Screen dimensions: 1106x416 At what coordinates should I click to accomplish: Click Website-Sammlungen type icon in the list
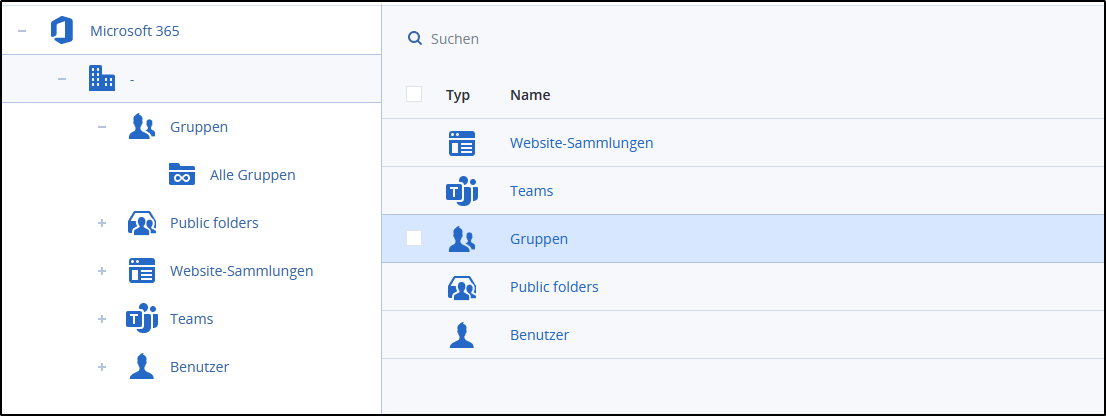pyautogui.click(x=462, y=143)
